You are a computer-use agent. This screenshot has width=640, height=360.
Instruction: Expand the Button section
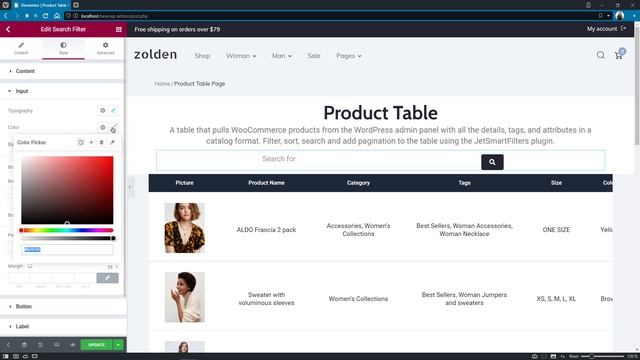(x=62, y=306)
